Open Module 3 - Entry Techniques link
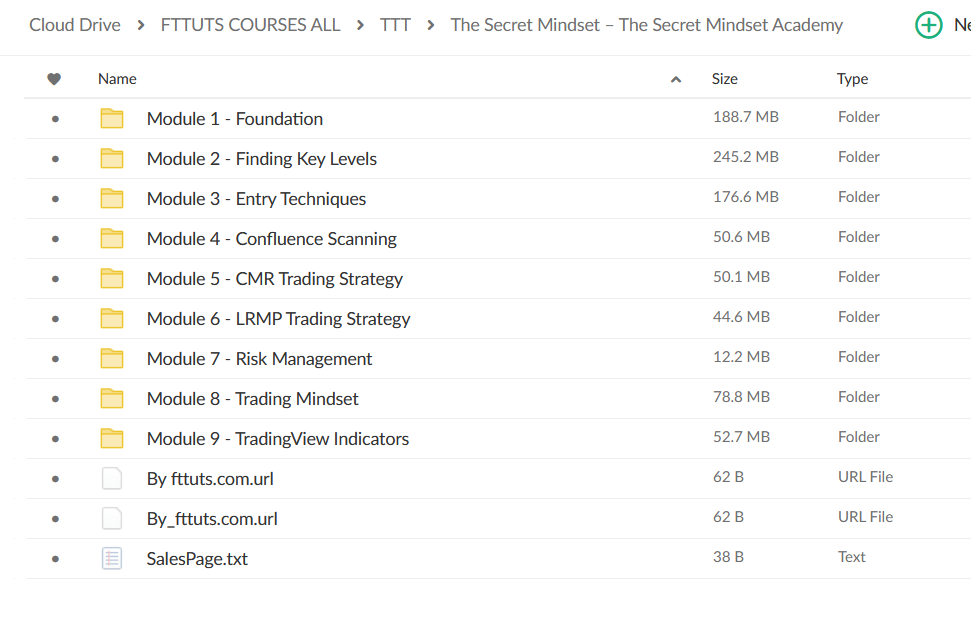This screenshot has width=971, height=624. 257,198
